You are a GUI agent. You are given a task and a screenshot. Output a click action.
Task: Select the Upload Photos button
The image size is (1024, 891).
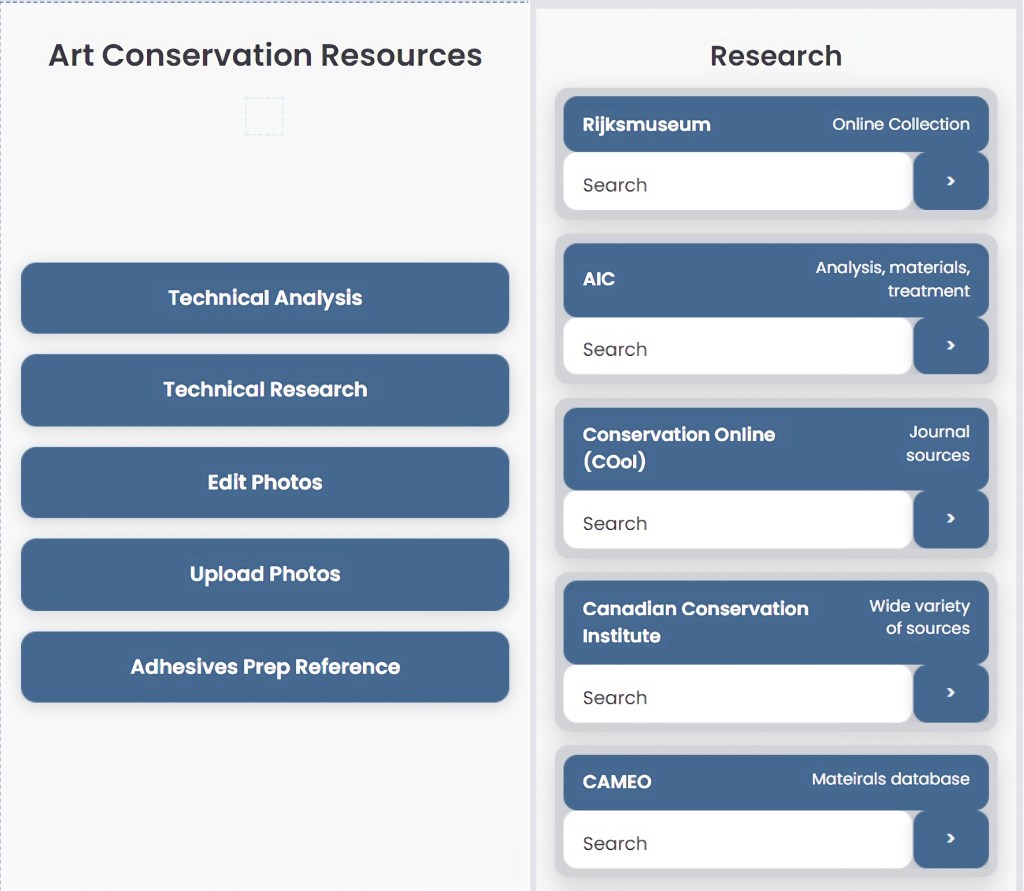pos(265,574)
